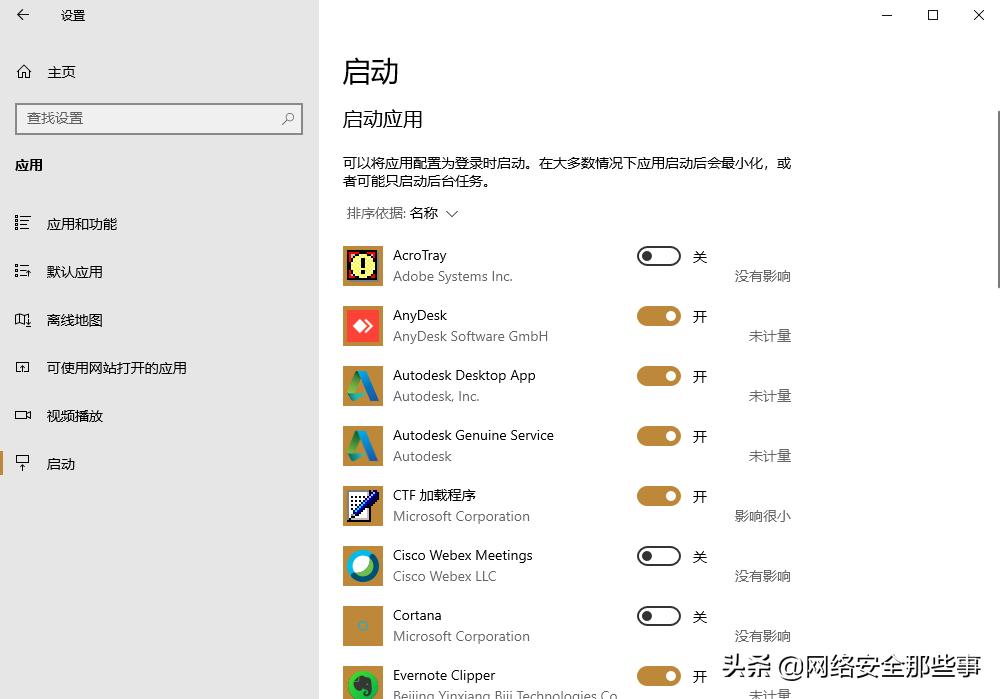The image size is (1001, 699).
Task: Disable the AnyDesk startup toggle
Action: (657, 316)
